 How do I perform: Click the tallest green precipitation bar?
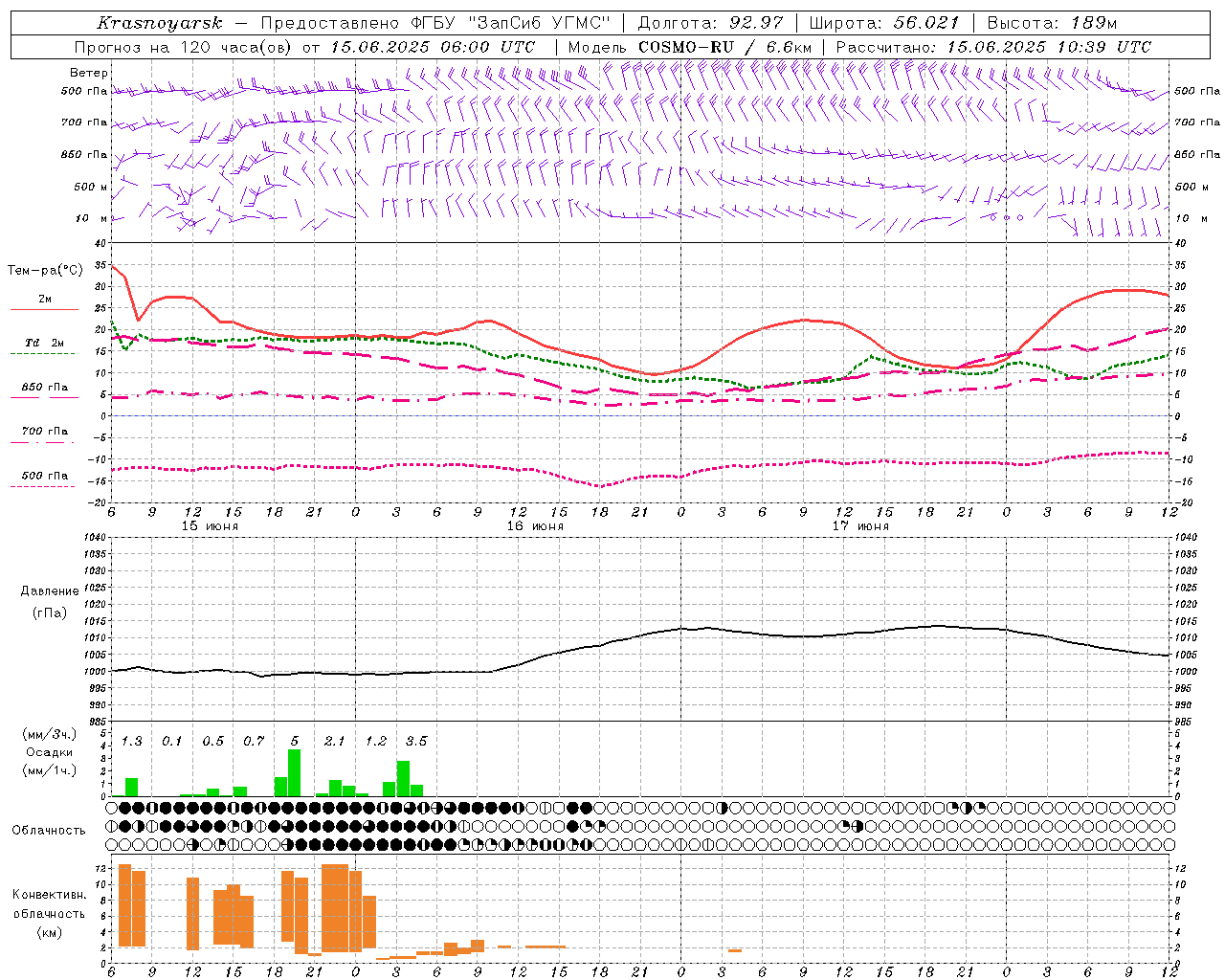295,772
